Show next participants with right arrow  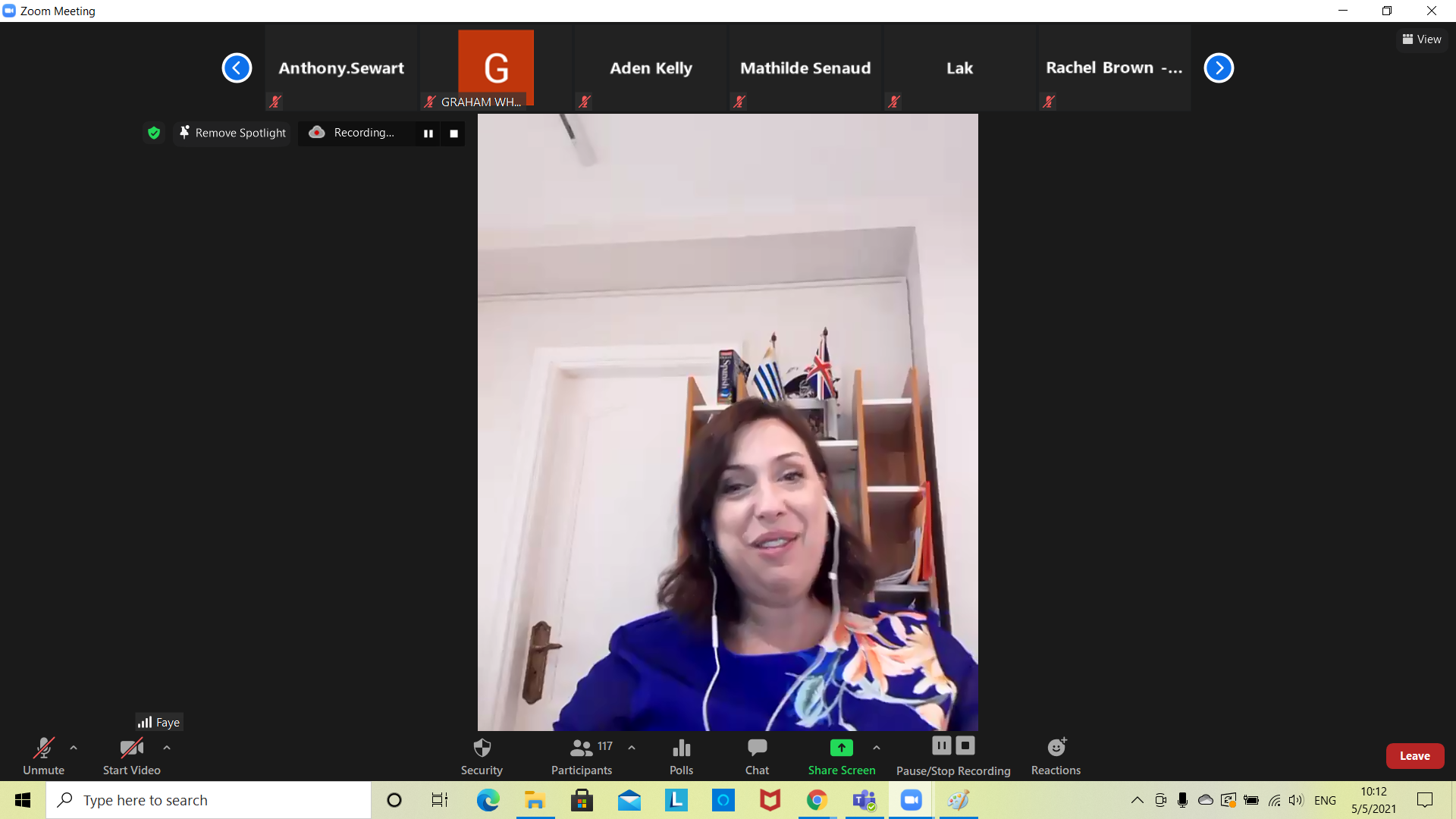tap(1219, 68)
